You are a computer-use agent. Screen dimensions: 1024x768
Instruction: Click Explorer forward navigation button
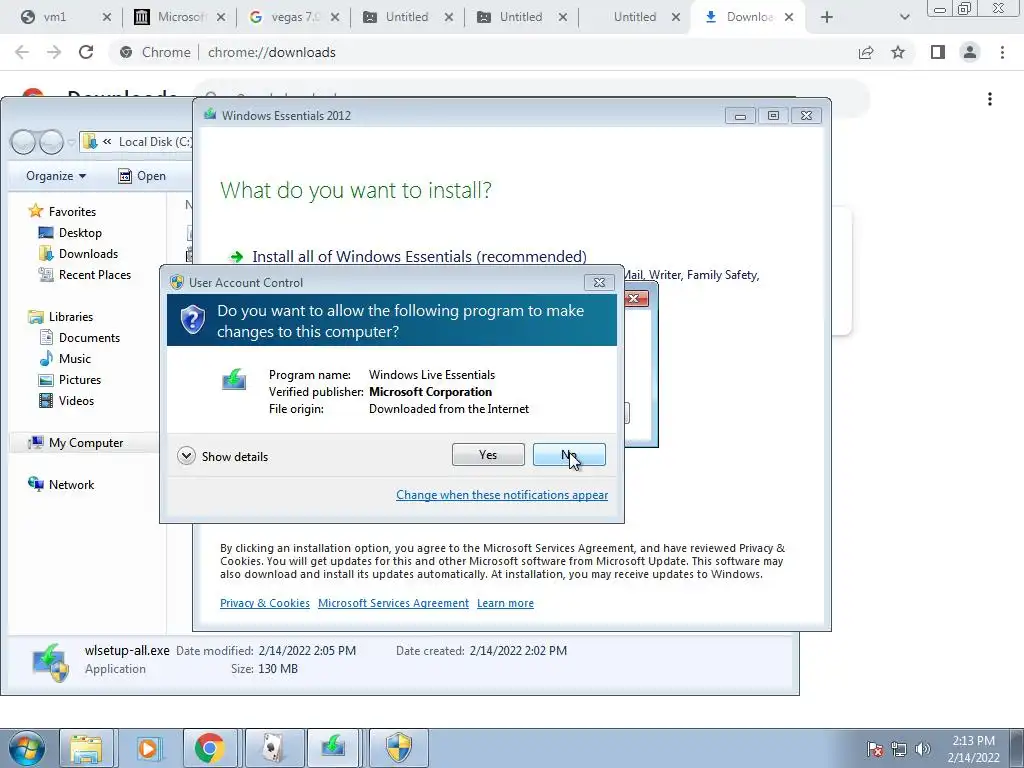[51, 142]
